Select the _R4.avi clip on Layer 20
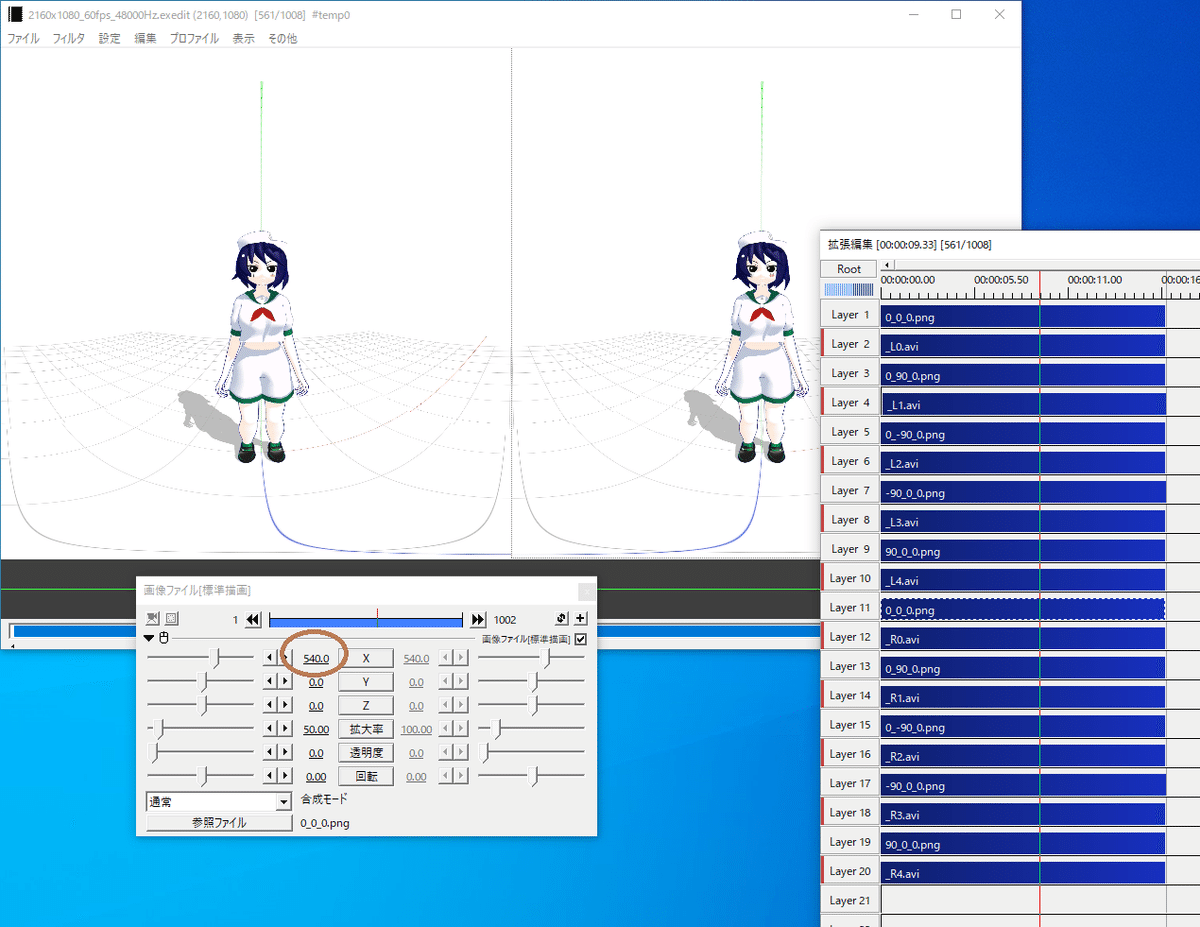The width and height of the screenshot is (1200, 927). (1023, 873)
